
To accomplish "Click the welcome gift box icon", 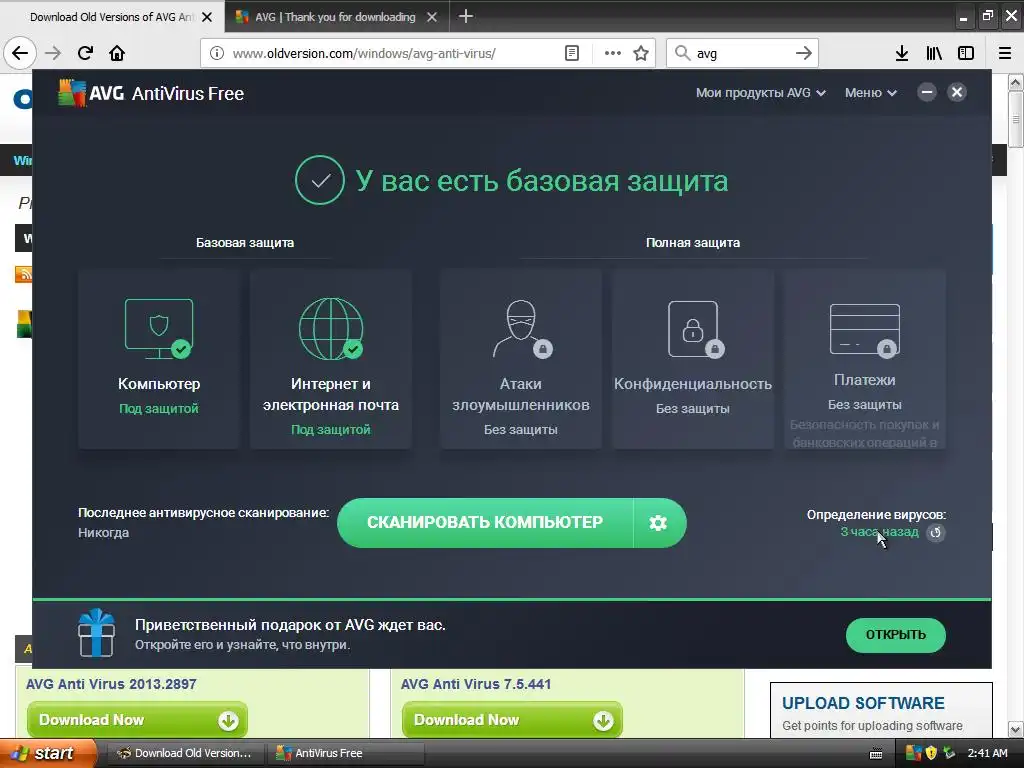I will coord(97,633).
